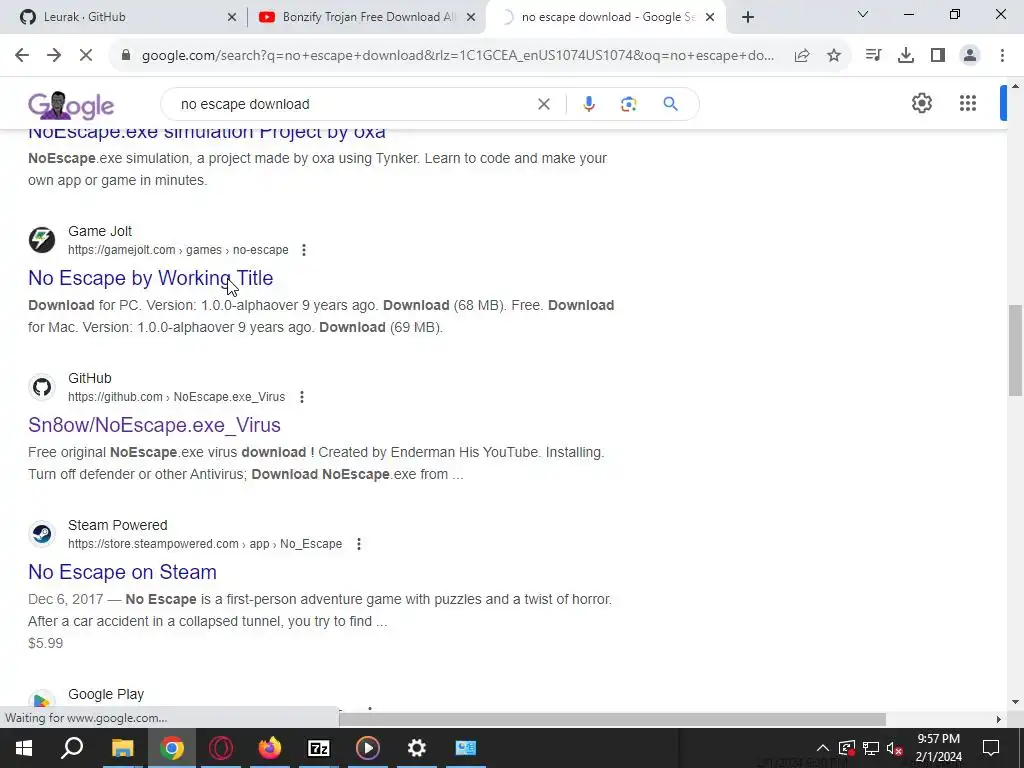Switch to the Leurak GitHub tab
This screenshot has height=768, width=1024.
pos(127,17)
